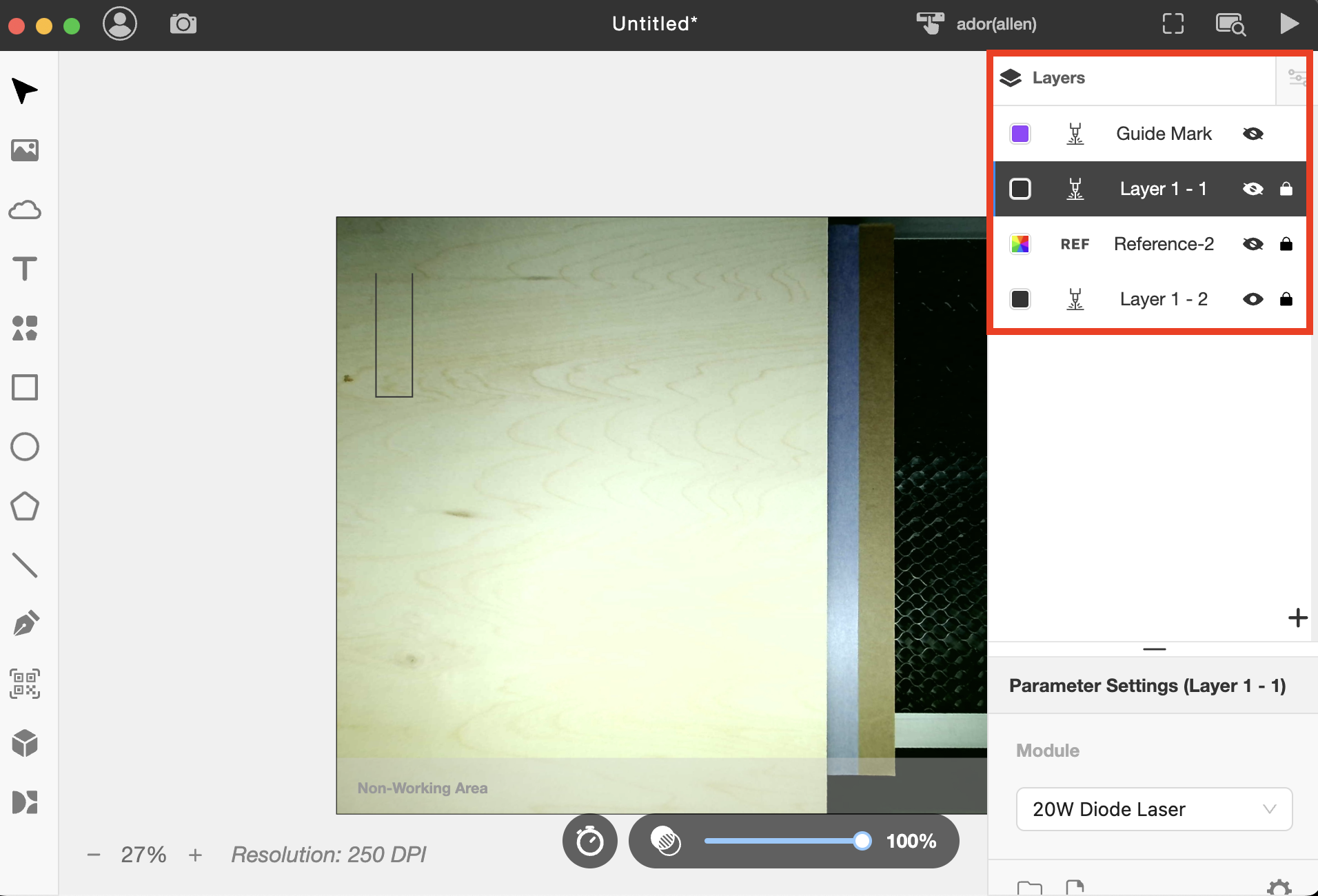The height and width of the screenshot is (896, 1318).
Task: Click Parameter Settings (Layer 1 - 1) header
Action: click(x=1148, y=686)
